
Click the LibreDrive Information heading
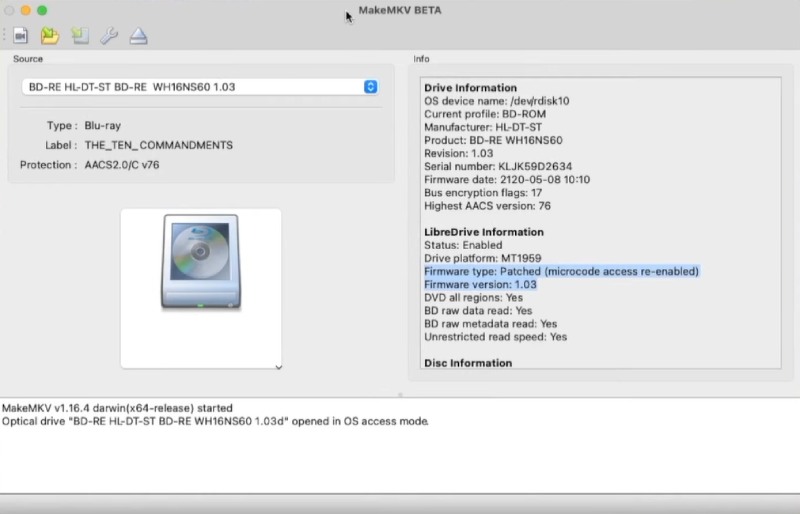click(484, 232)
